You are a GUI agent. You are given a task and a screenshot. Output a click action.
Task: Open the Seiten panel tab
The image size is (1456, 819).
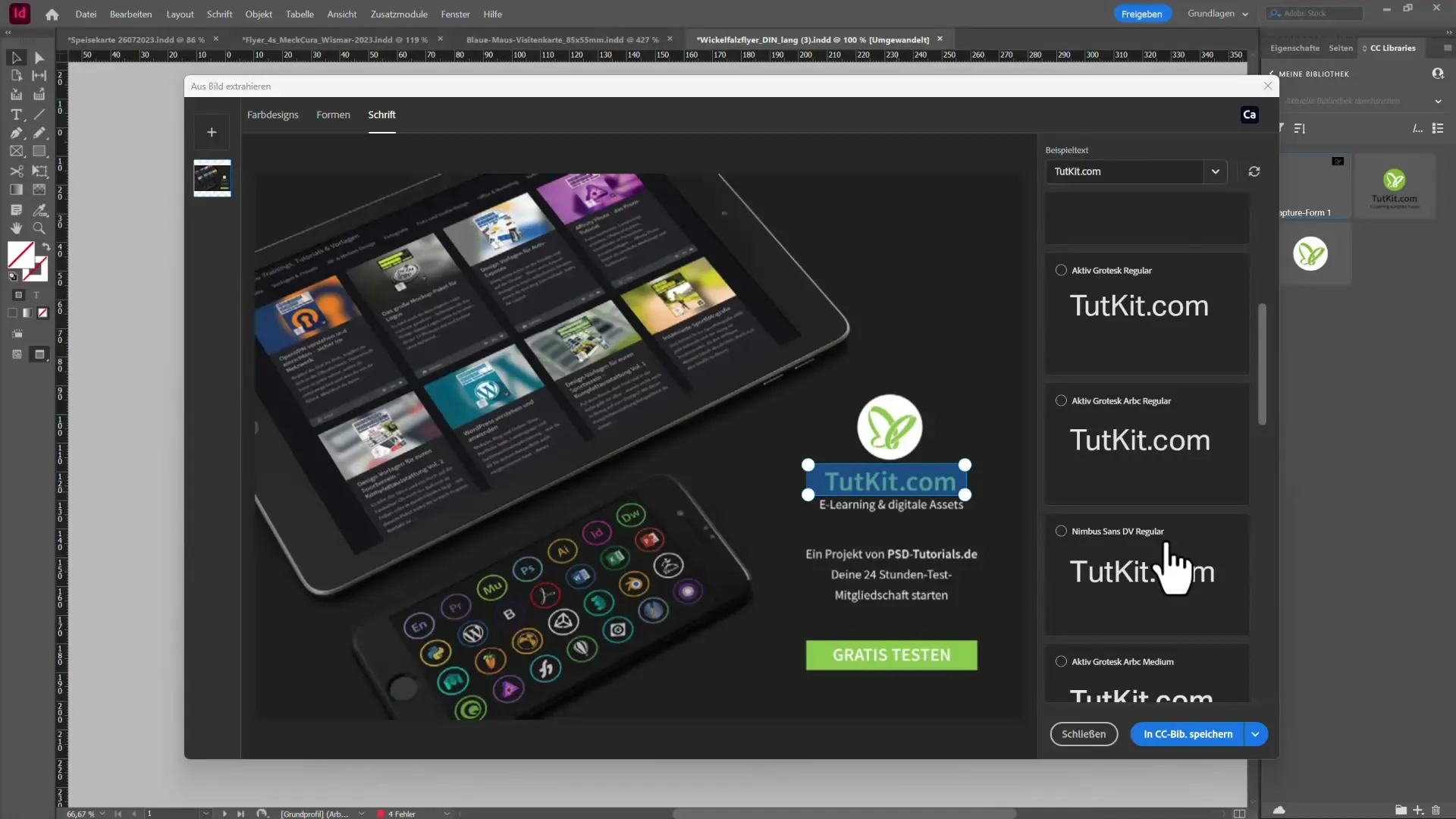(x=1340, y=48)
